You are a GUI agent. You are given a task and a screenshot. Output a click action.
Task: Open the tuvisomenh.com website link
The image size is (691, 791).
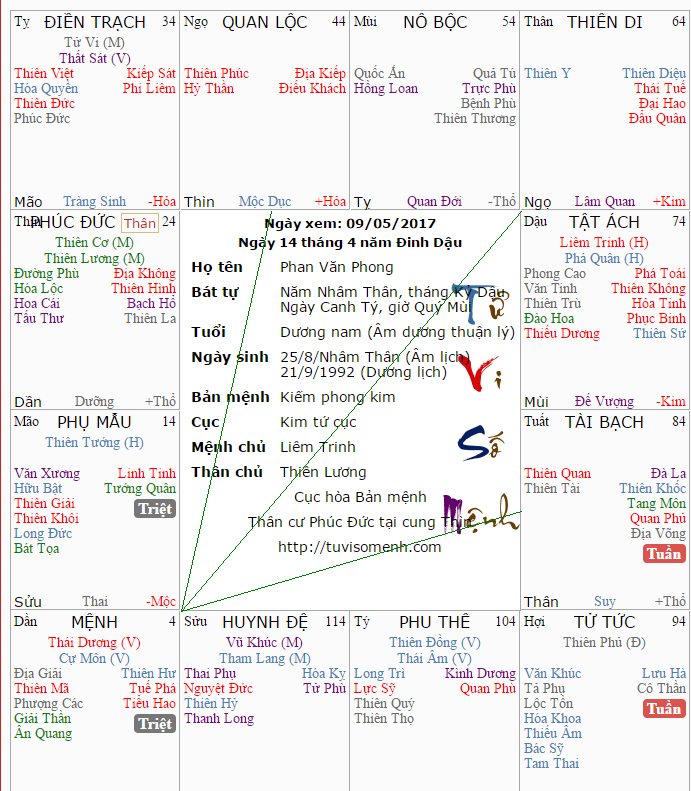coord(359,547)
